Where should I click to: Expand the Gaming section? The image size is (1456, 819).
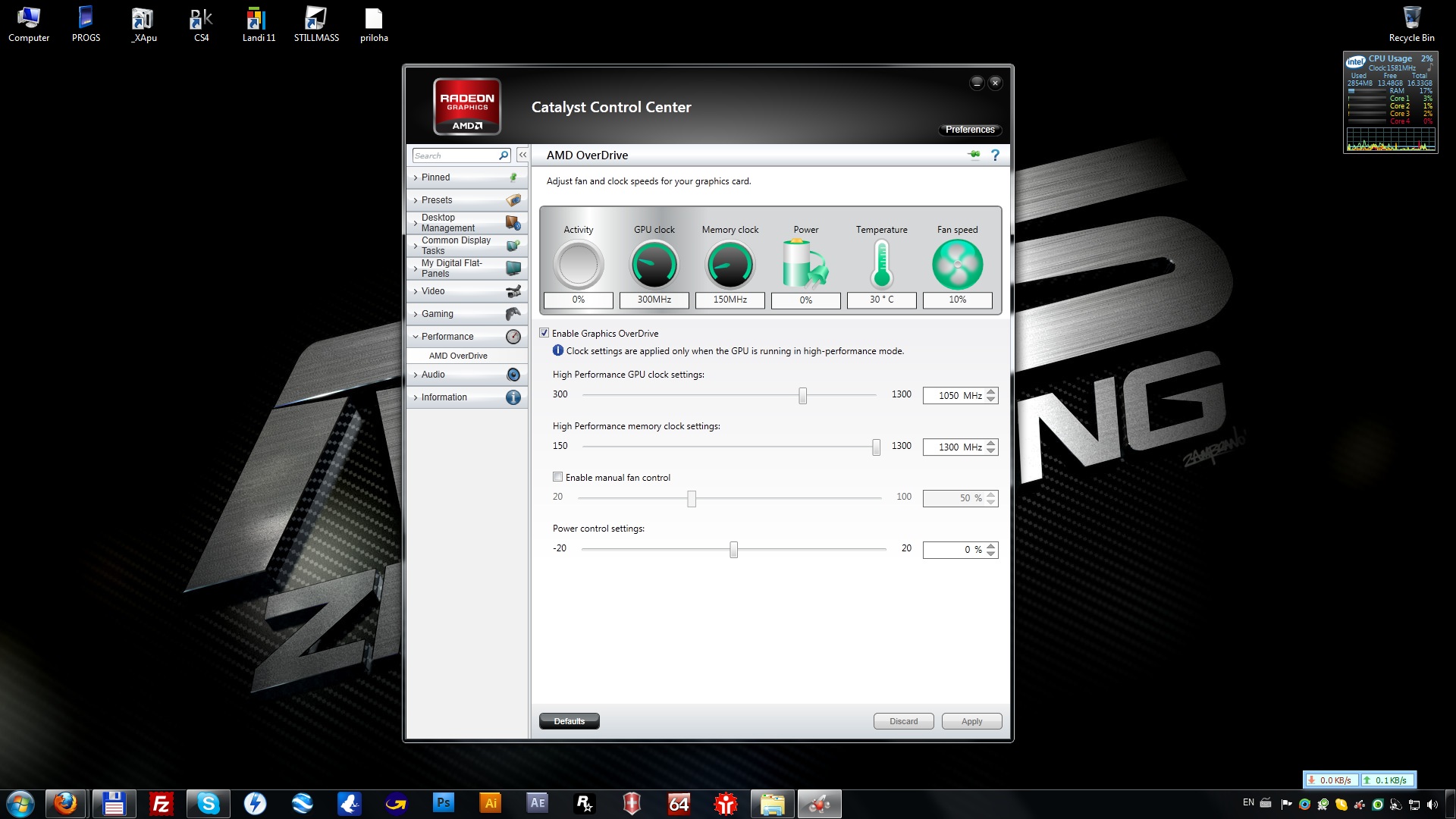(x=467, y=314)
